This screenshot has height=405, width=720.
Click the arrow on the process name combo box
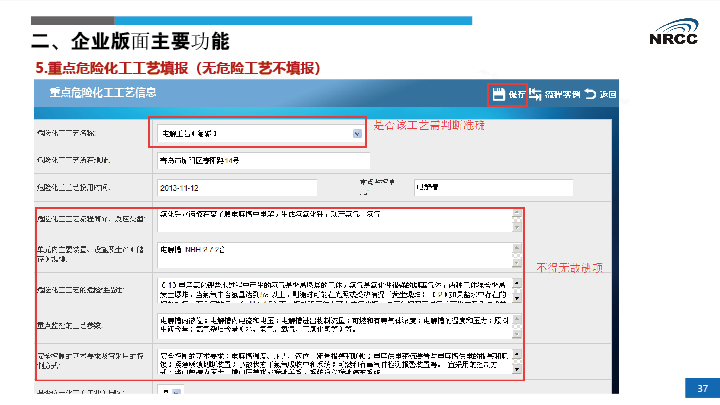[x=356, y=133]
